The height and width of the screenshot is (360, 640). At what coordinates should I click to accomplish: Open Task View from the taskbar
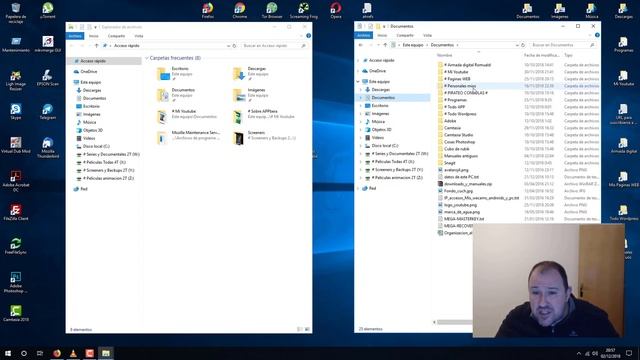tap(40, 353)
